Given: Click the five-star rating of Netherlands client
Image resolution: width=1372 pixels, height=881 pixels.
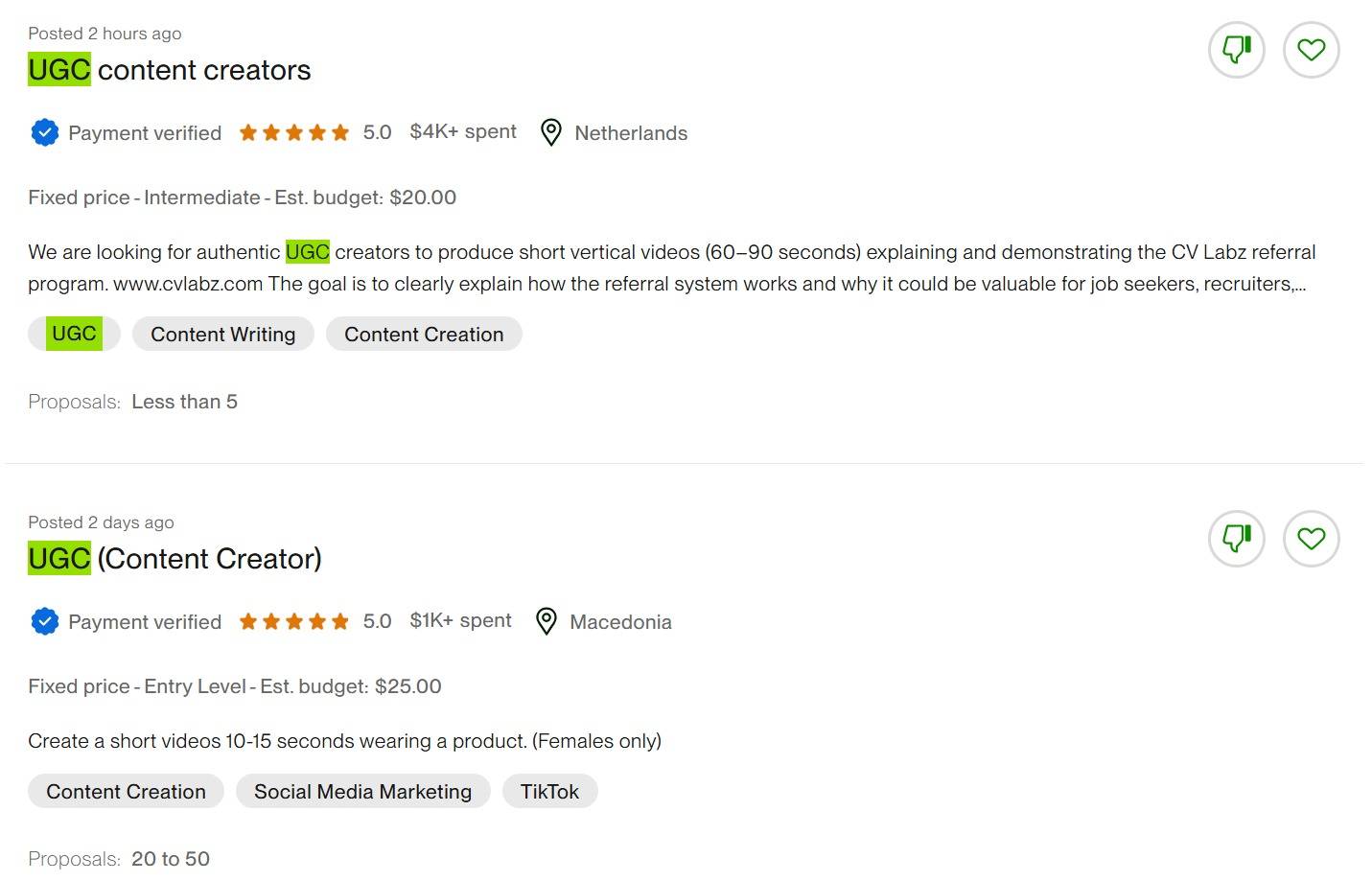Looking at the screenshot, I should [x=293, y=132].
